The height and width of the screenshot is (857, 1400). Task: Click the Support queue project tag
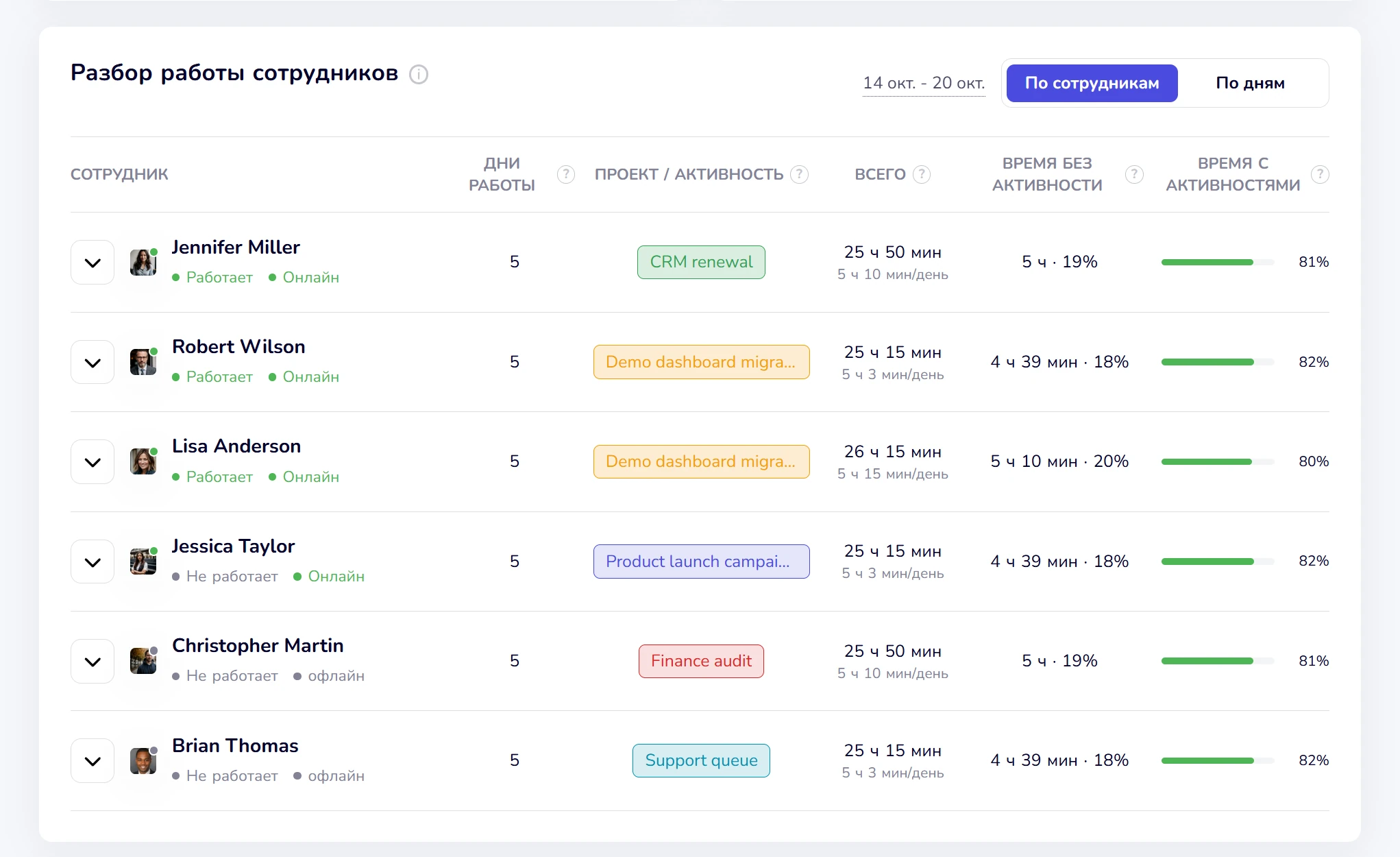point(701,760)
